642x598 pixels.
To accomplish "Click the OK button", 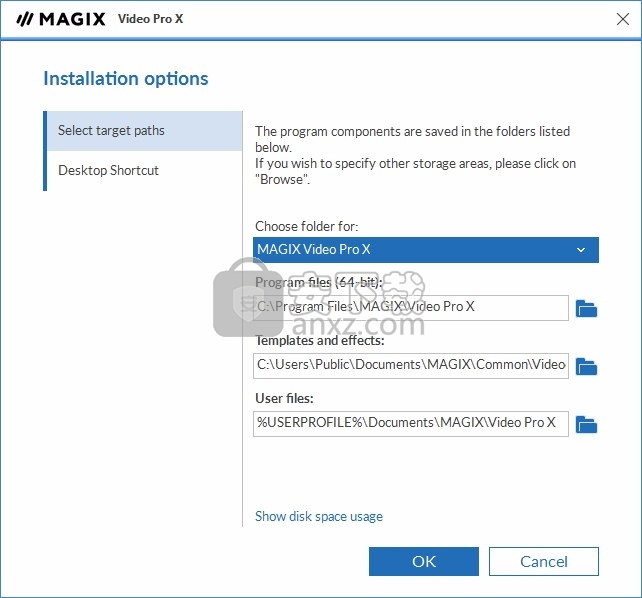I will [424, 562].
